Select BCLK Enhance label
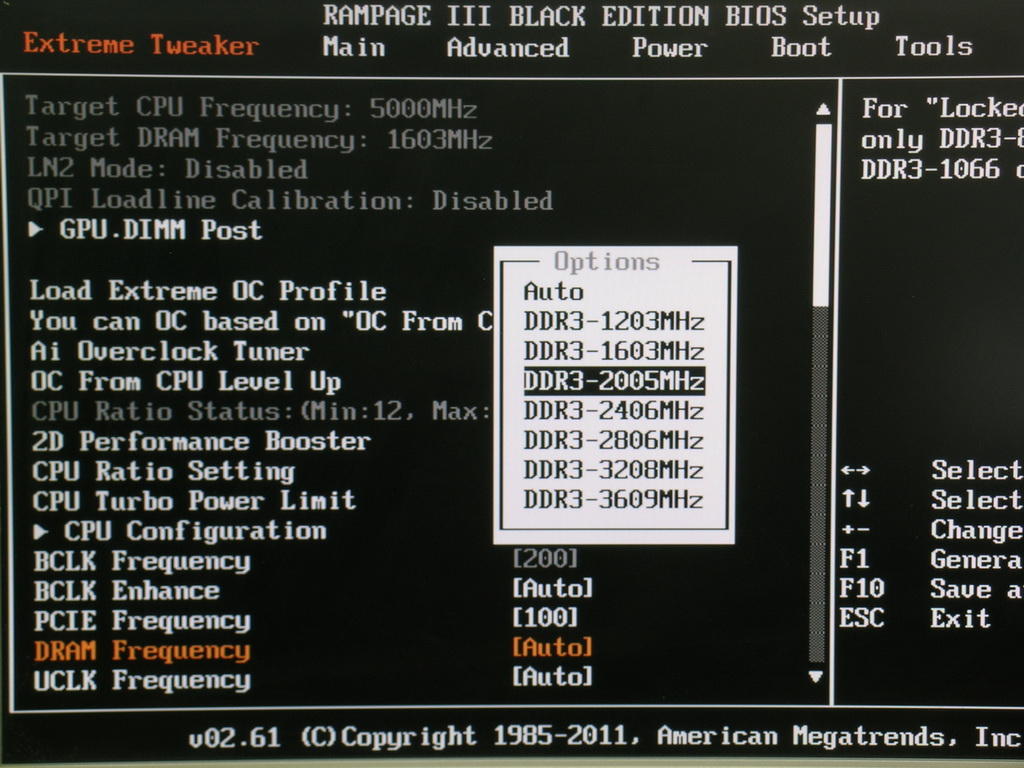This screenshot has height=768, width=1024. (x=126, y=591)
